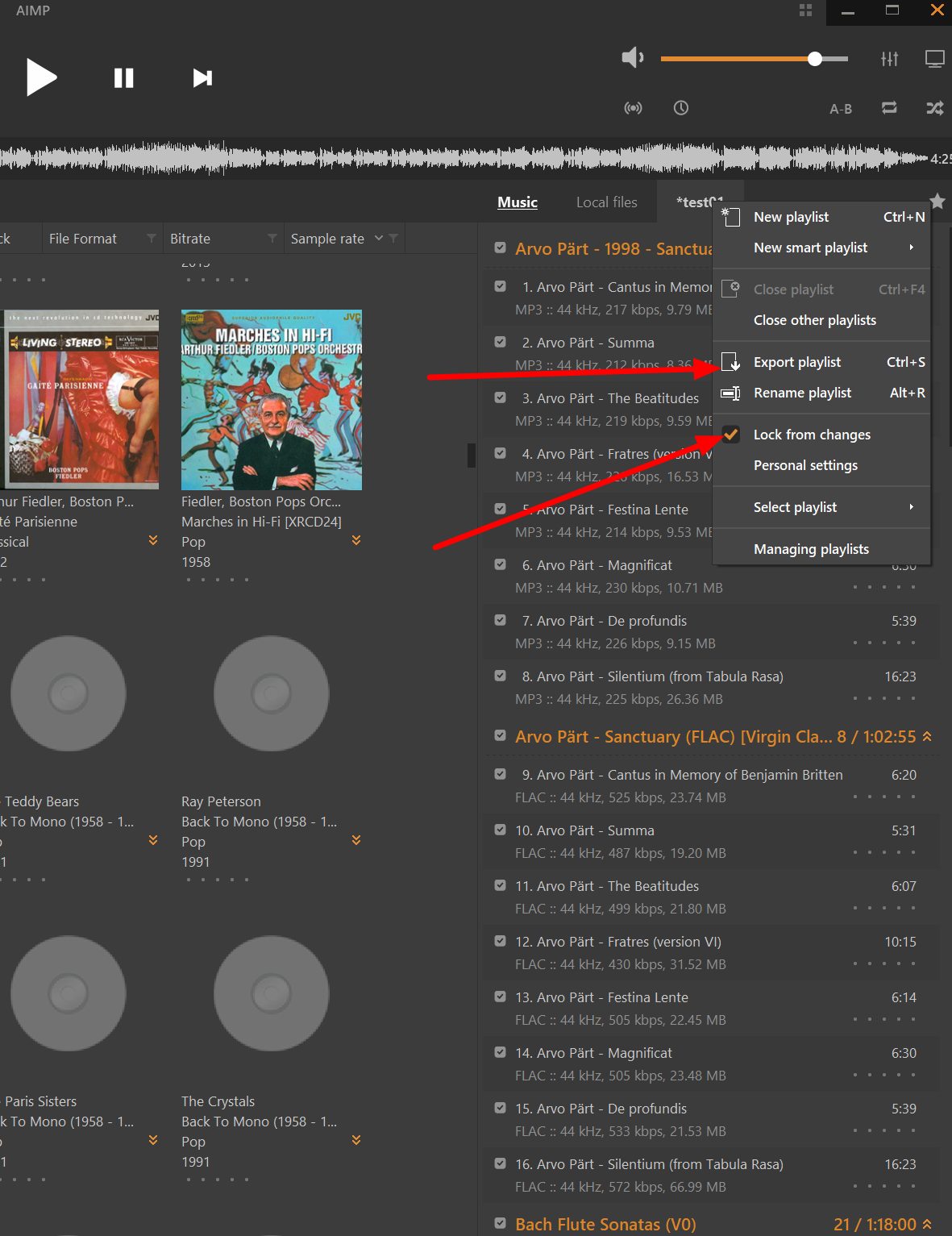Uncheck track 7 De profundis checkbox
Screen dimensions: 952x1236
pos(501,620)
